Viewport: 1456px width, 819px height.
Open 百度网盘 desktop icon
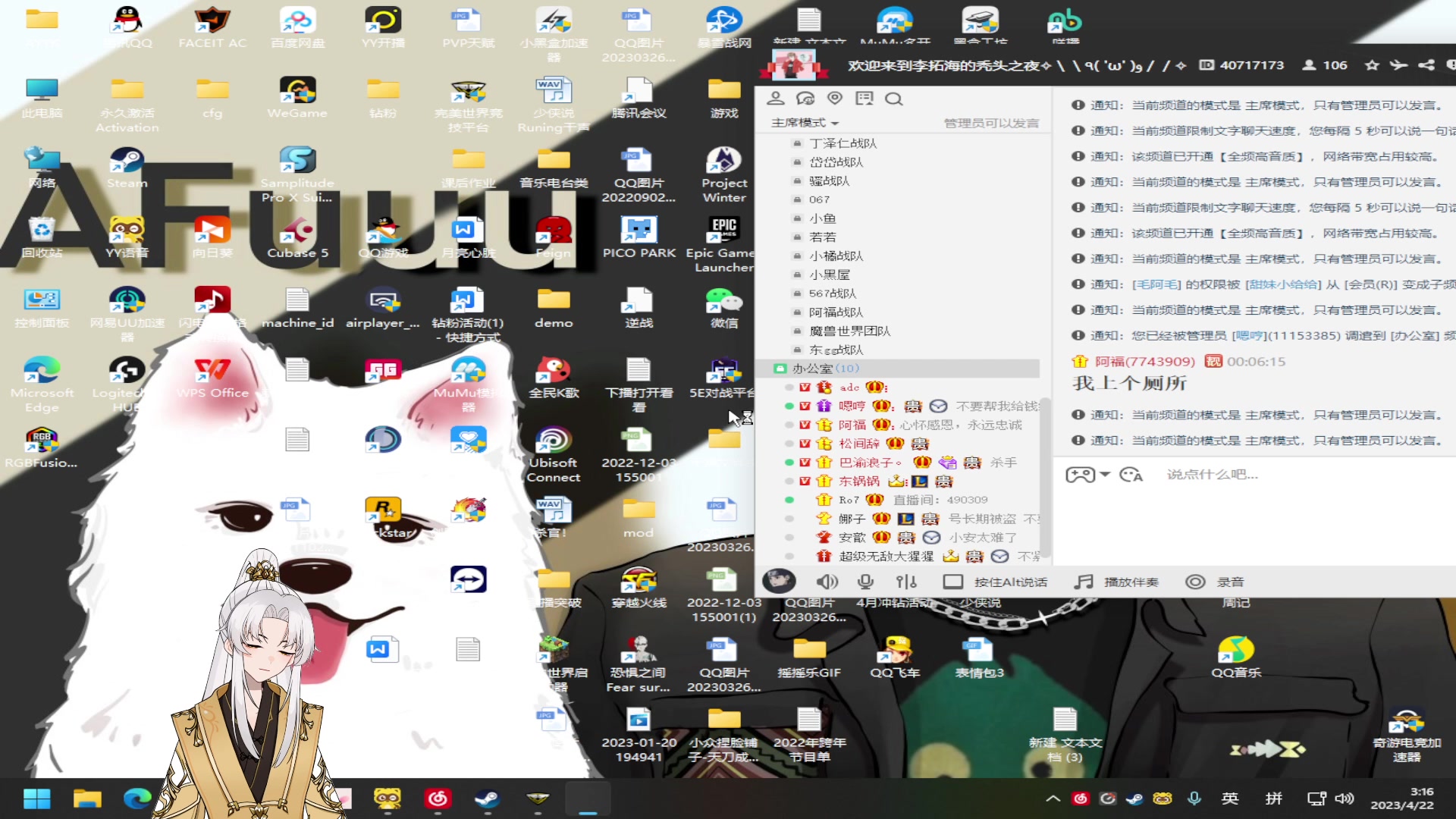[x=297, y=28]
